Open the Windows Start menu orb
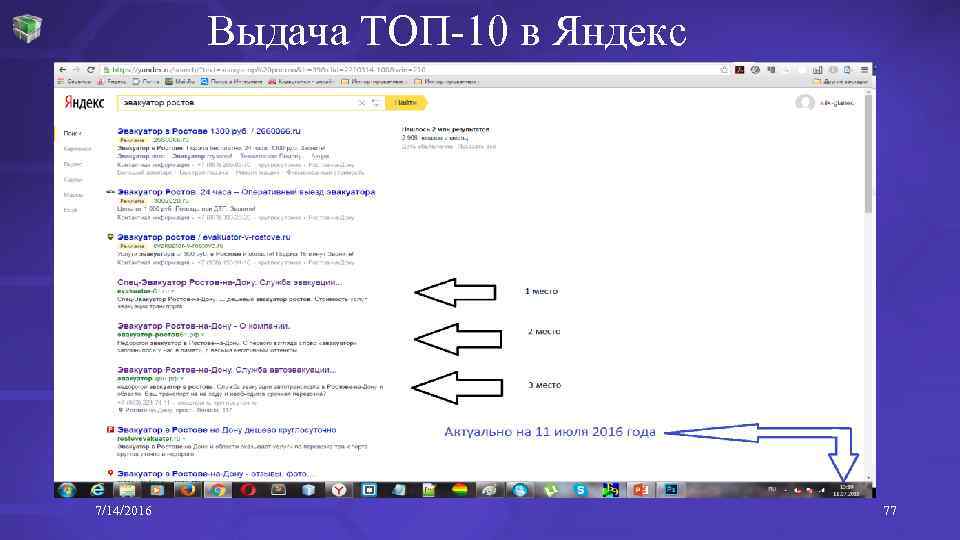Screen dimensions: 960x540 (67, 490)
